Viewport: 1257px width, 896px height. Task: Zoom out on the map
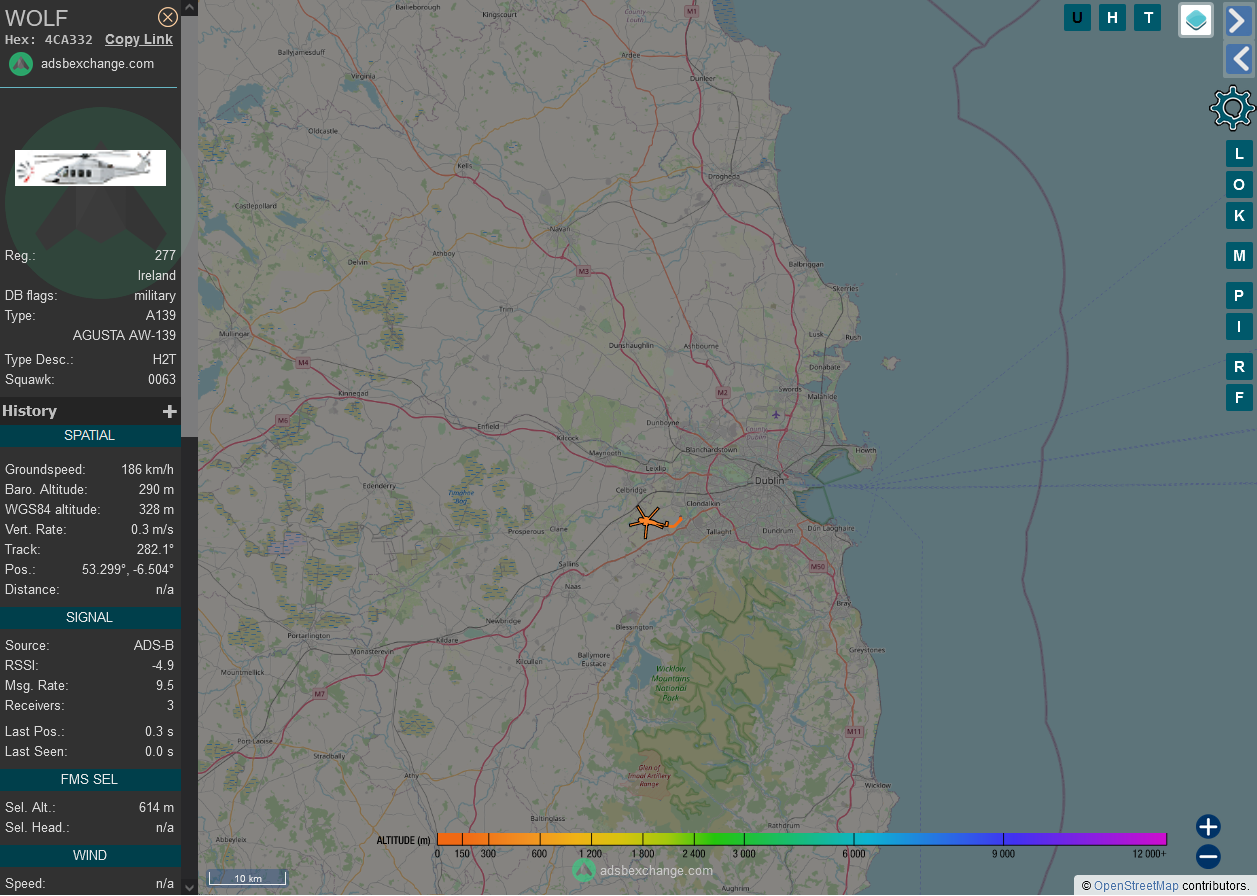pyautogui.click(x=1208, y=857)
